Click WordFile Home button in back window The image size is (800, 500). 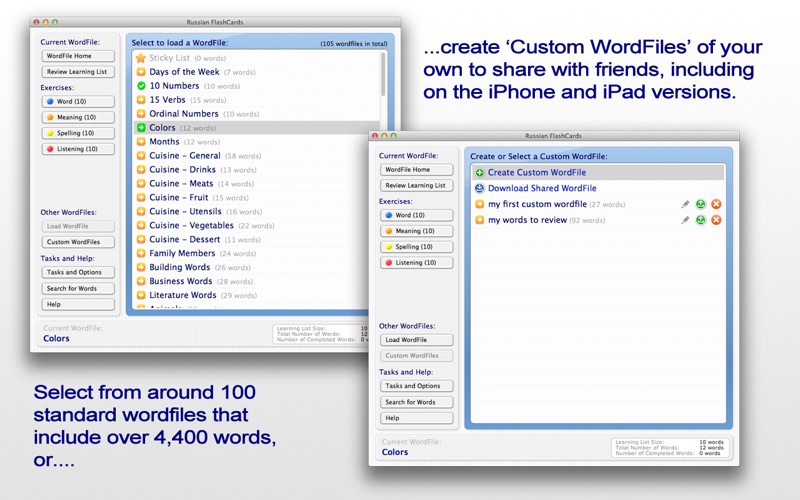coord(78,56)
